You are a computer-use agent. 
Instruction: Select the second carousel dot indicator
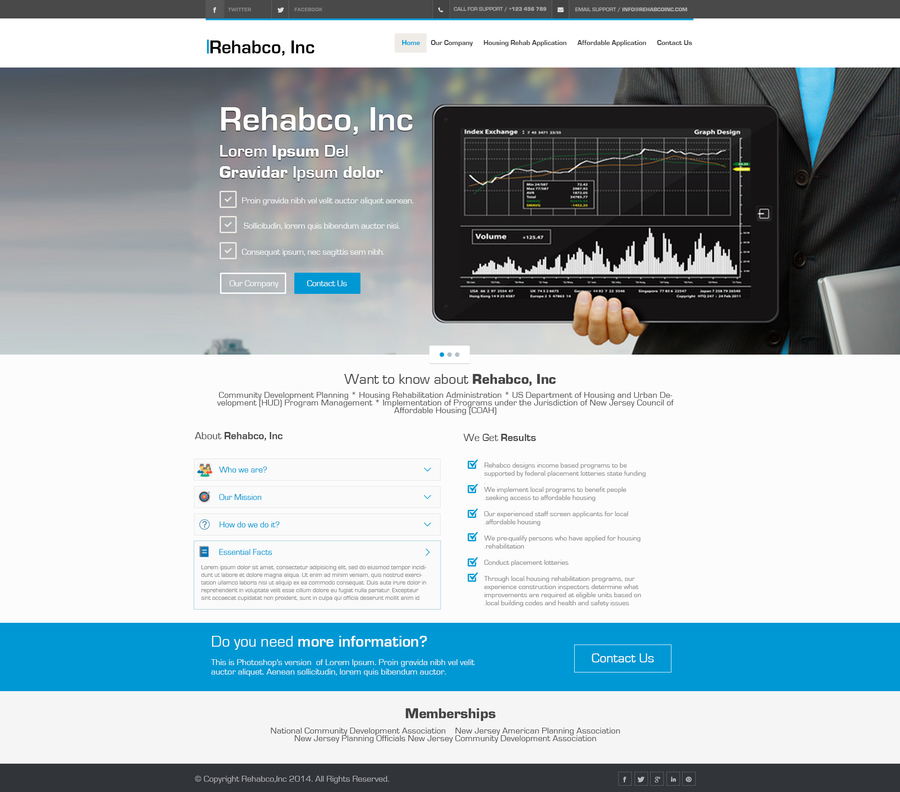tap(449, 354)
